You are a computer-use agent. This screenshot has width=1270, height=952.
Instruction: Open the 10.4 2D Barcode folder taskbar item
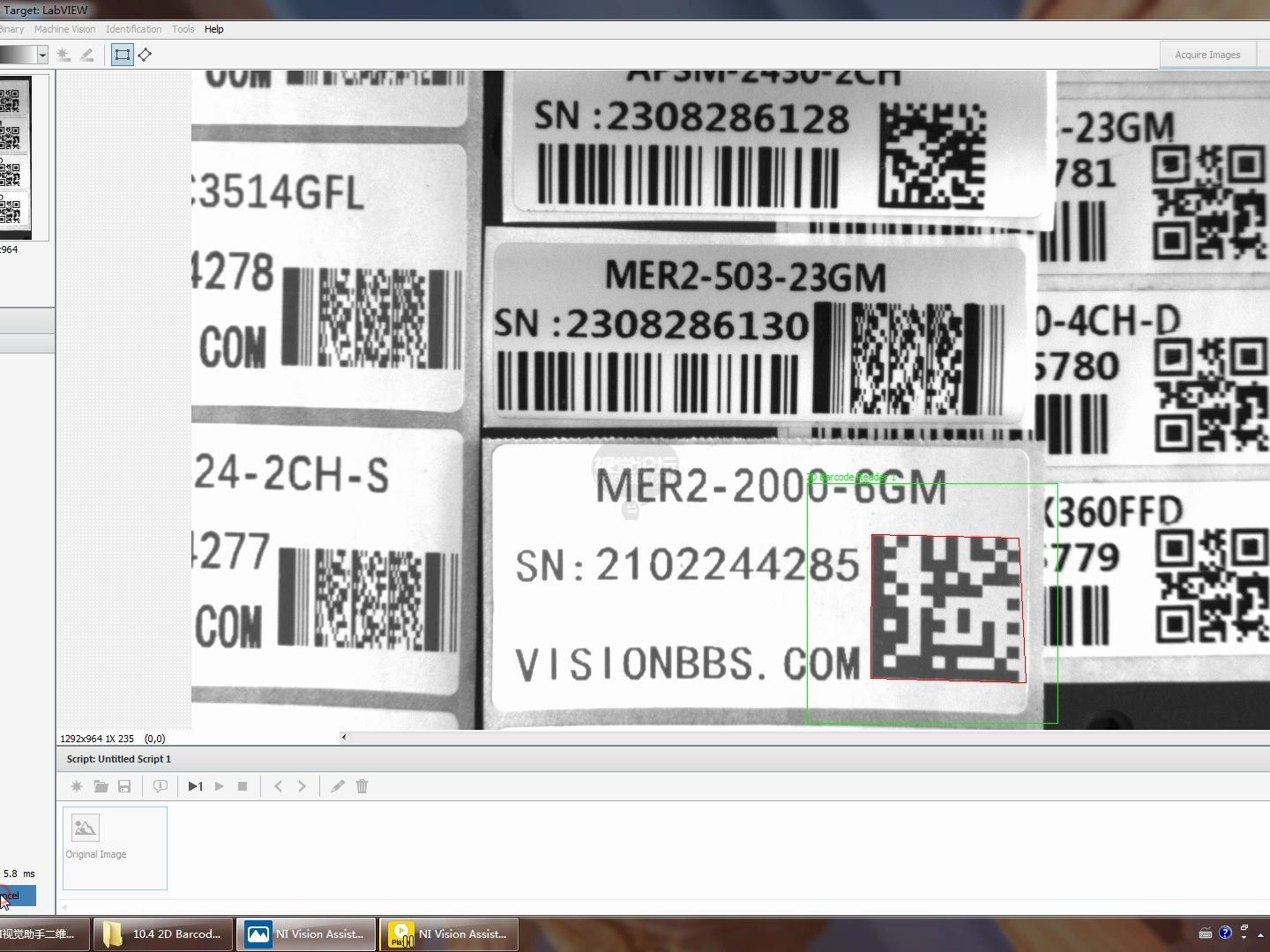[x=163, y=933]
